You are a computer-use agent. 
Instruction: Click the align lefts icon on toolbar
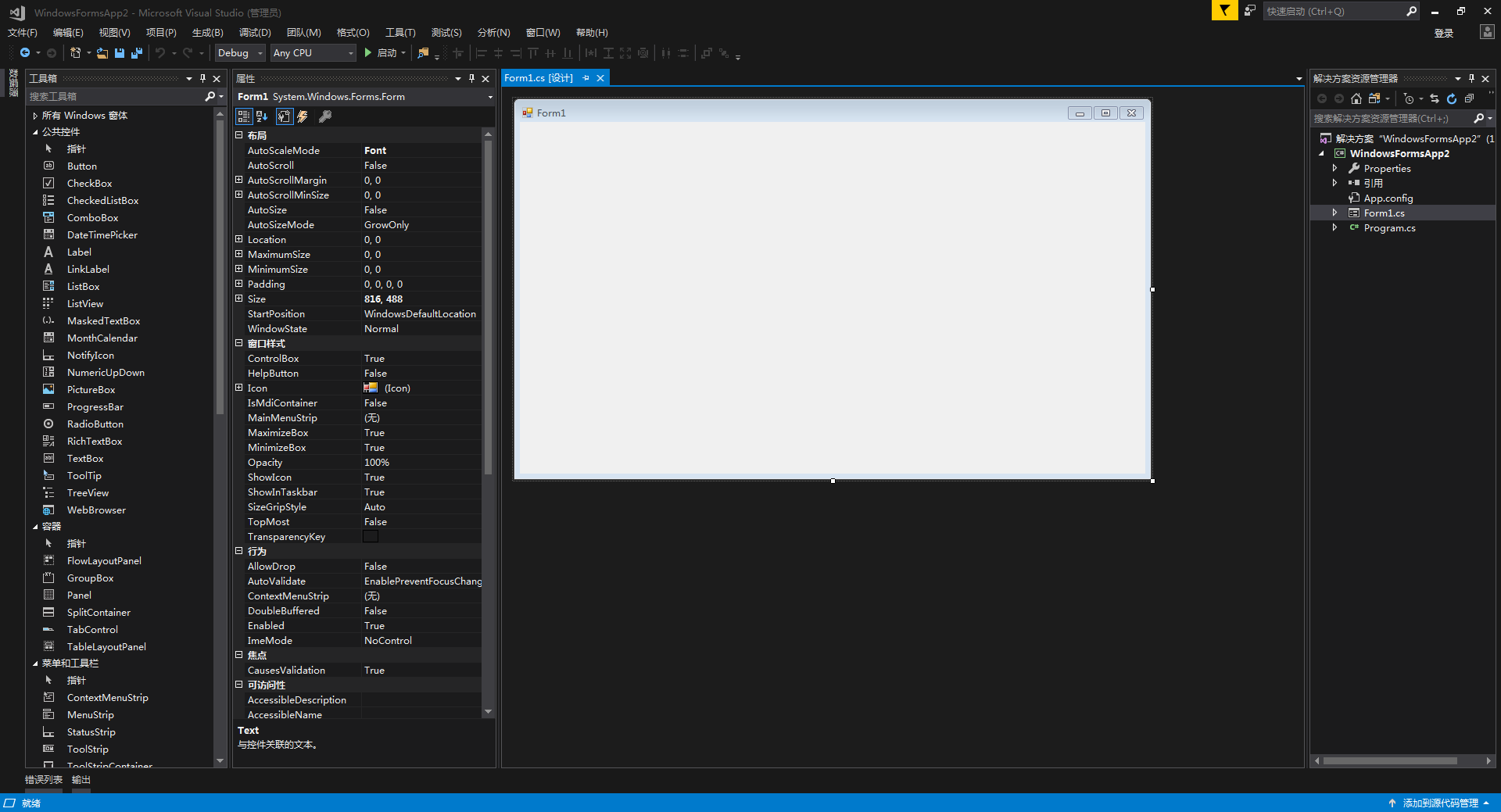481,53
